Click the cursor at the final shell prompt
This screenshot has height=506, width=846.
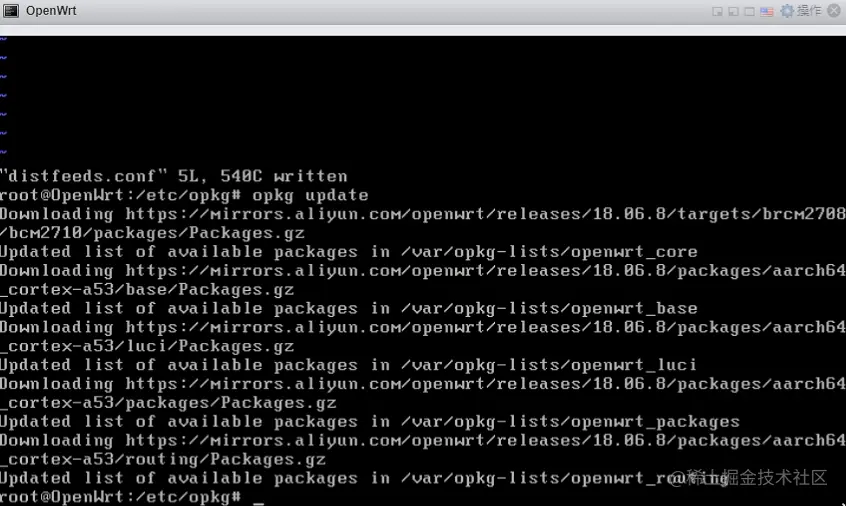258,499
